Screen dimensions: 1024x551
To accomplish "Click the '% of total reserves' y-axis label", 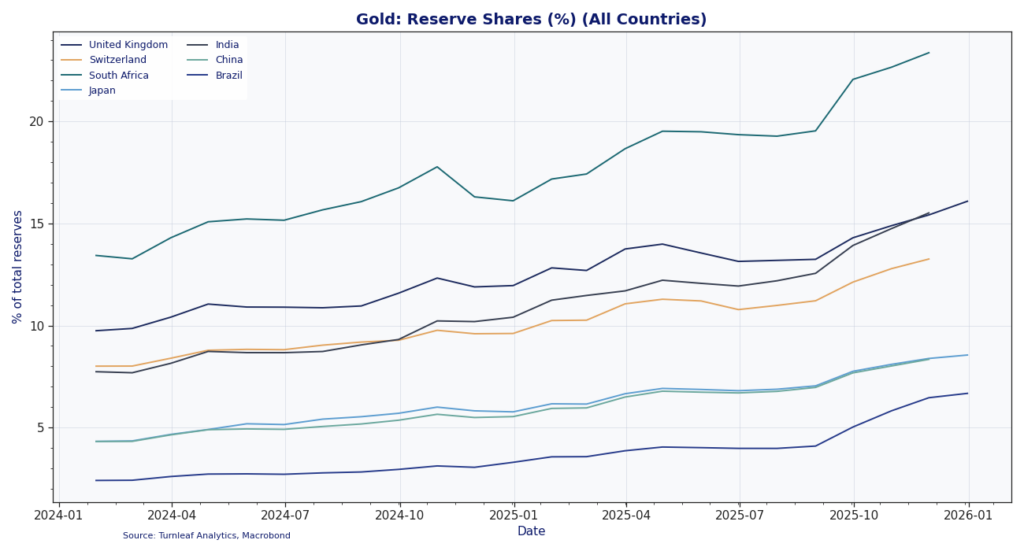I will click(17, 267).
